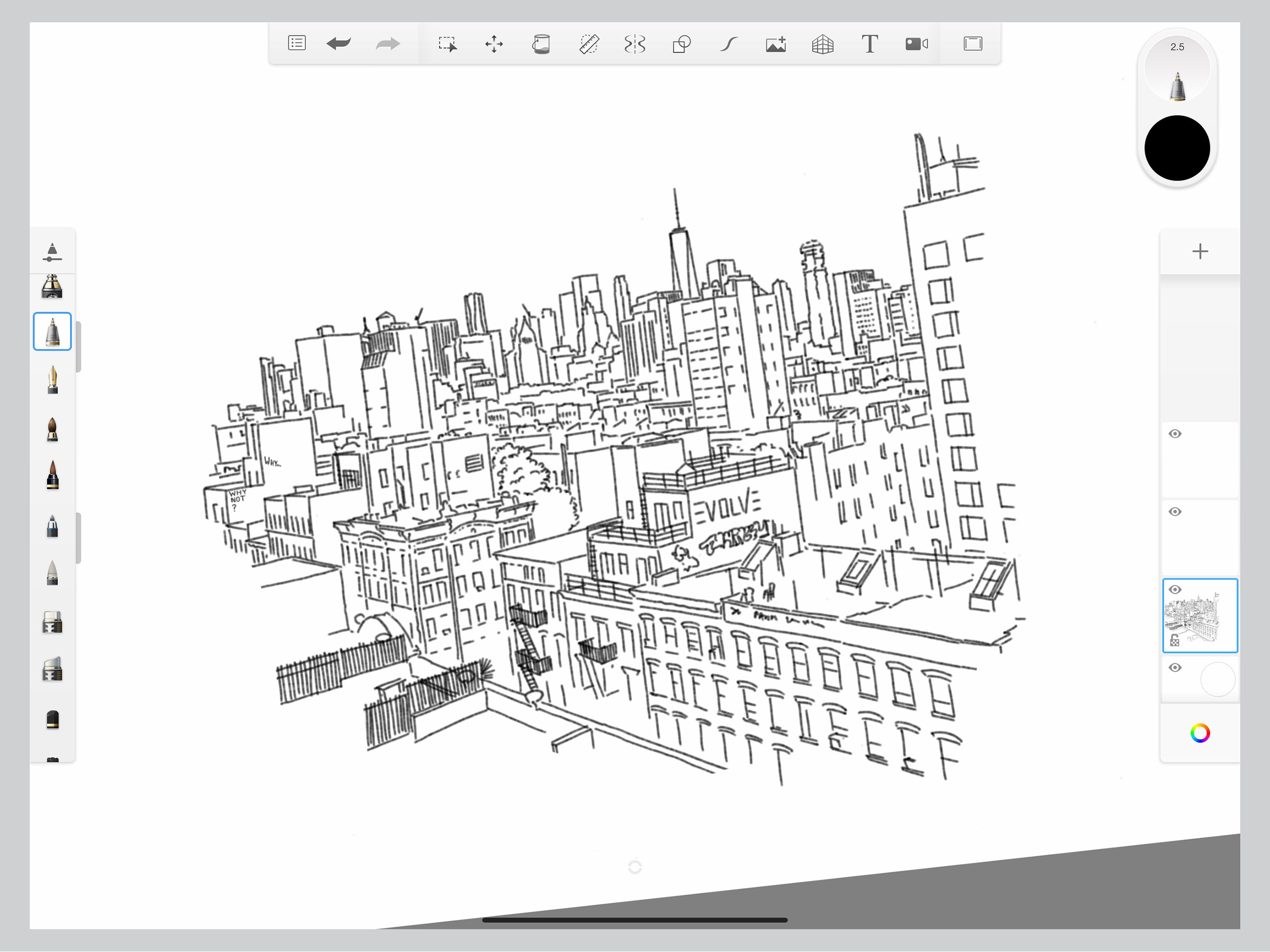The width and height of the screenshot is (1270, 952).
Task: Activate the Transform move tool
Action: point(494,44)
